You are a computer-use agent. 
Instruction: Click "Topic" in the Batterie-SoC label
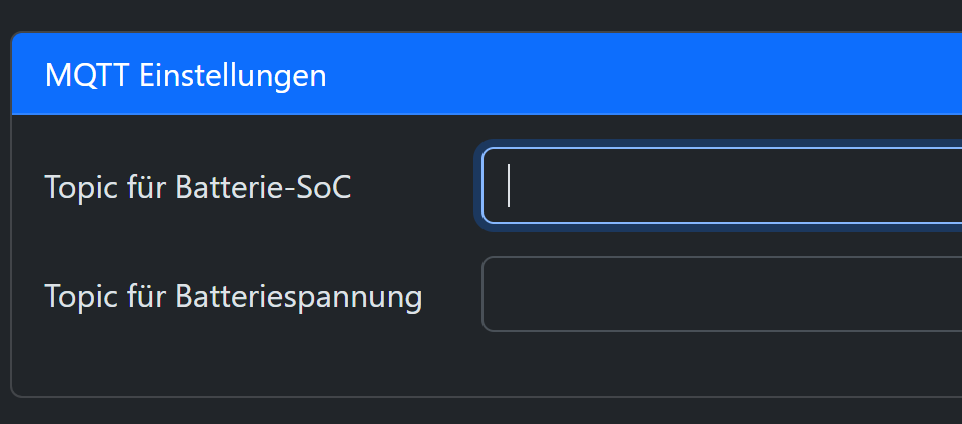77,187
